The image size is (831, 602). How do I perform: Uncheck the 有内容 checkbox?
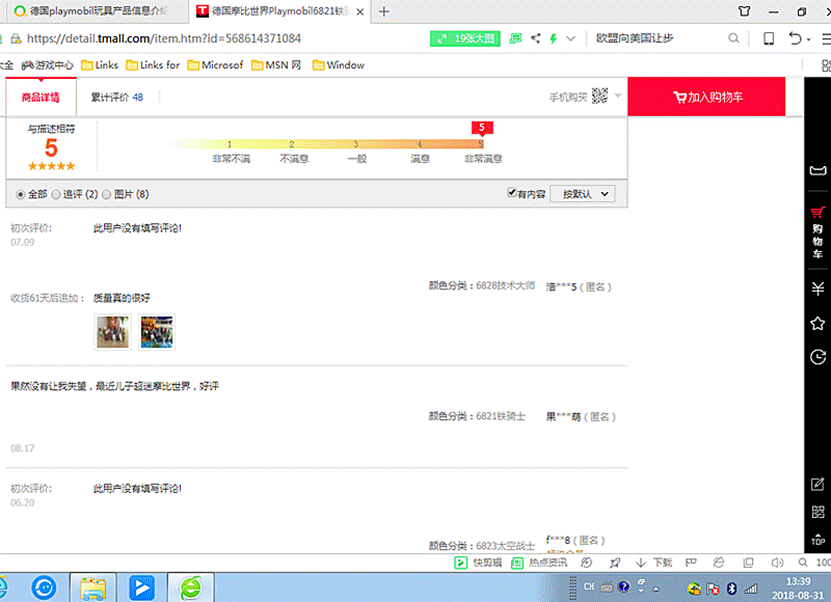tap(512, 193)
